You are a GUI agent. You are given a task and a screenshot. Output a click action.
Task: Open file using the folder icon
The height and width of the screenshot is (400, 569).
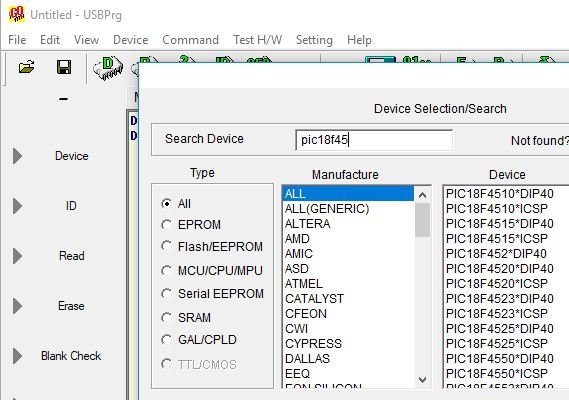26,67
